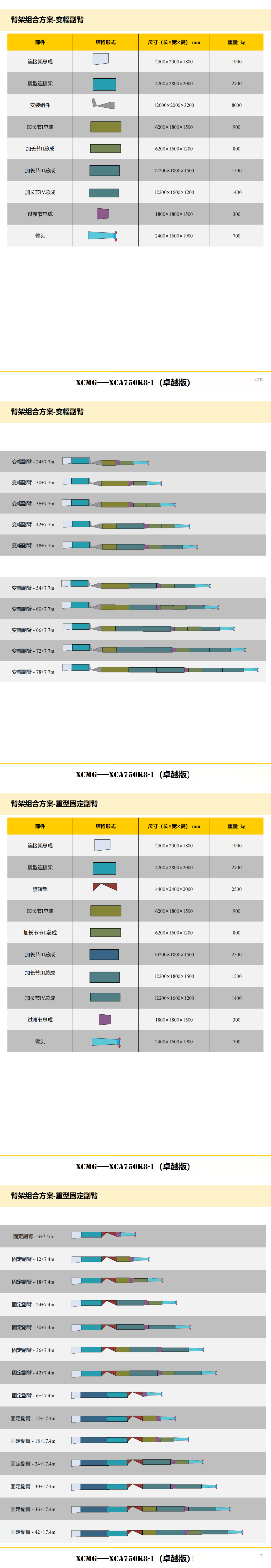
Task: Click the 加长节节II总成 label
Action: tap(40, 933)
